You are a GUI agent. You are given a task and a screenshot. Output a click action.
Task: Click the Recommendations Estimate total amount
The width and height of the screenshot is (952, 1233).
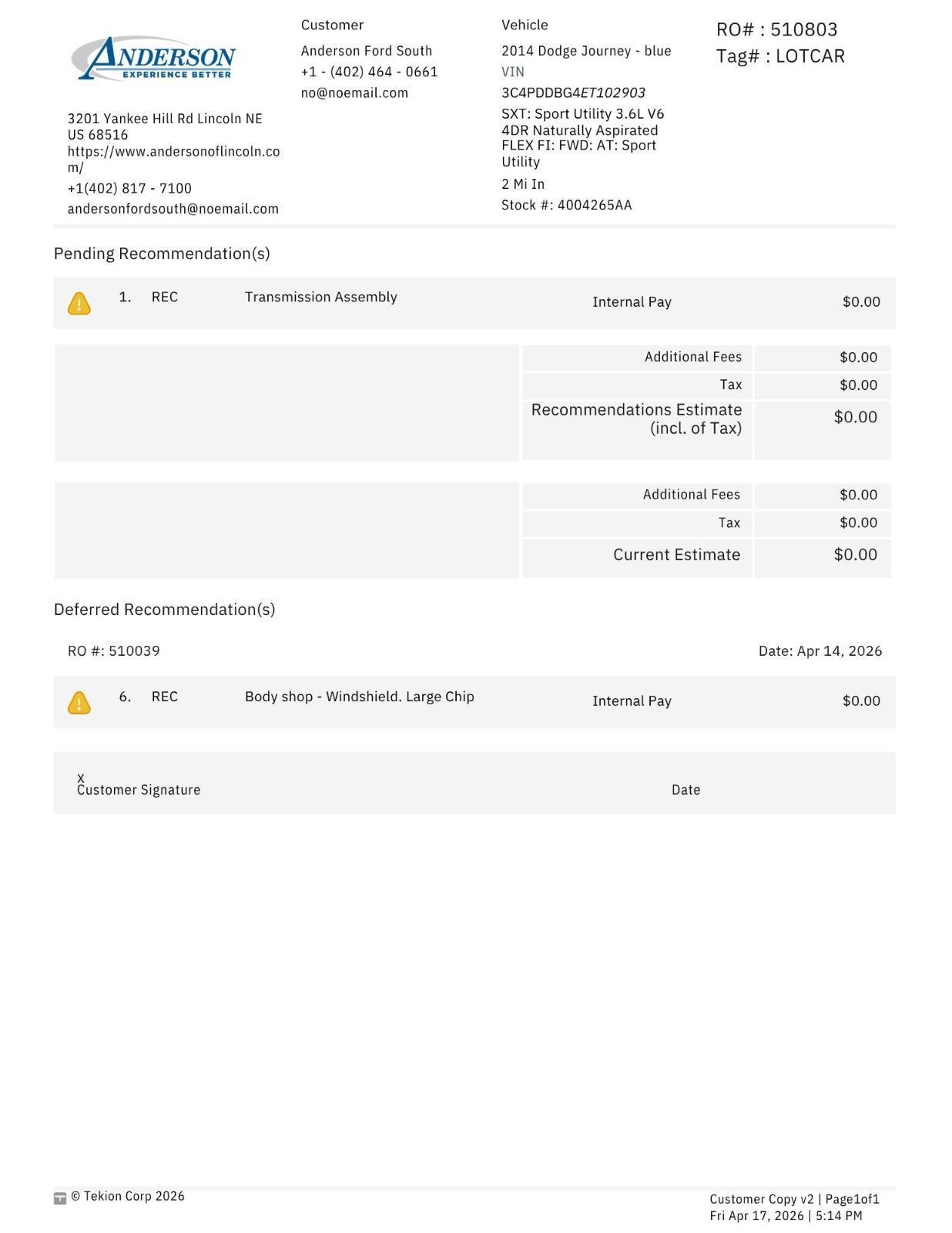point(855,417)
